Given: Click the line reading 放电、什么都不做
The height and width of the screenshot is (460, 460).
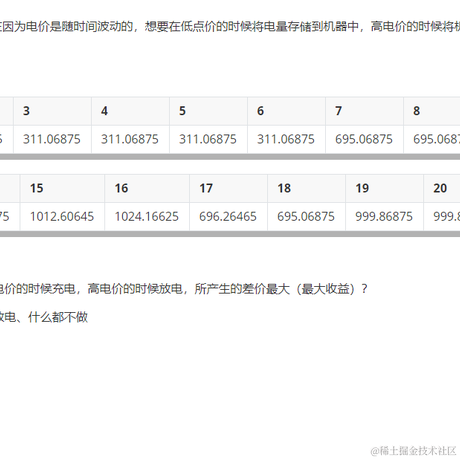Looking at the screenshot, I should 44,317.
